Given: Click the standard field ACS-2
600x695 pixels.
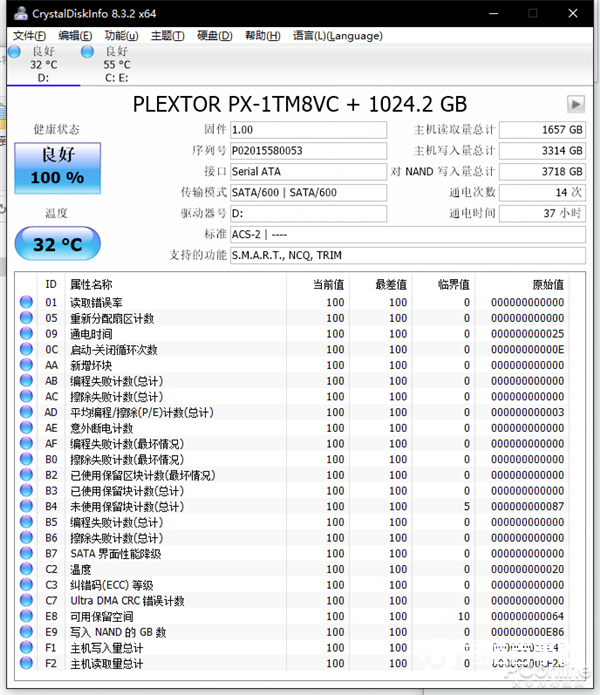Looking at the screenshot, I should point(408,234).
